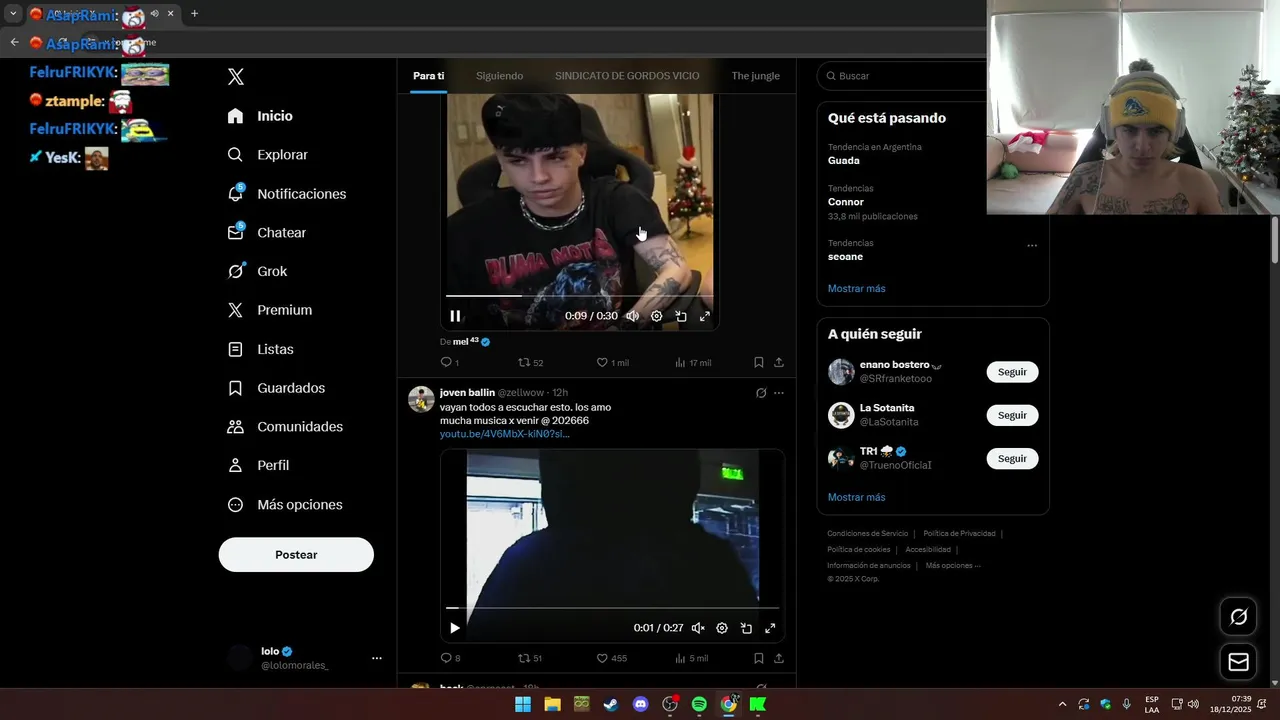This screenshot has width=1280, height=720.
Task: Follow enano bostero
Action: pyautogui.click(x=1012, y=372)
